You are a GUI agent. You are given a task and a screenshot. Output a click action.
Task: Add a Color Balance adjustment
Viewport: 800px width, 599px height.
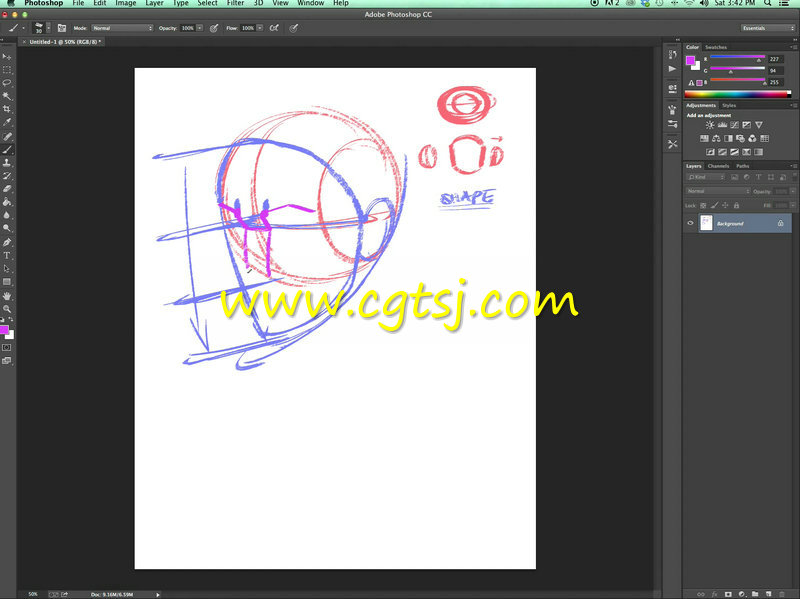[716, 139]
